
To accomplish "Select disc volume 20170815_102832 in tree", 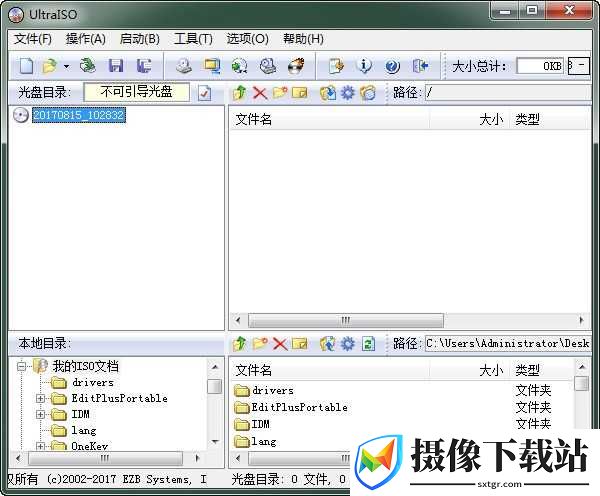I will point(79,115).
